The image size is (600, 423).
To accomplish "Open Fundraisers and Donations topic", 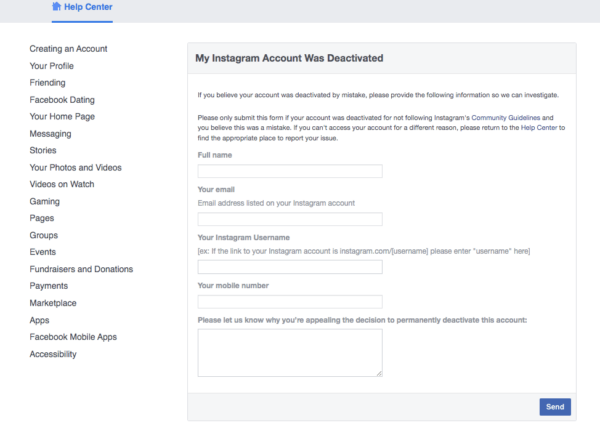I will (x=81, y=269).
